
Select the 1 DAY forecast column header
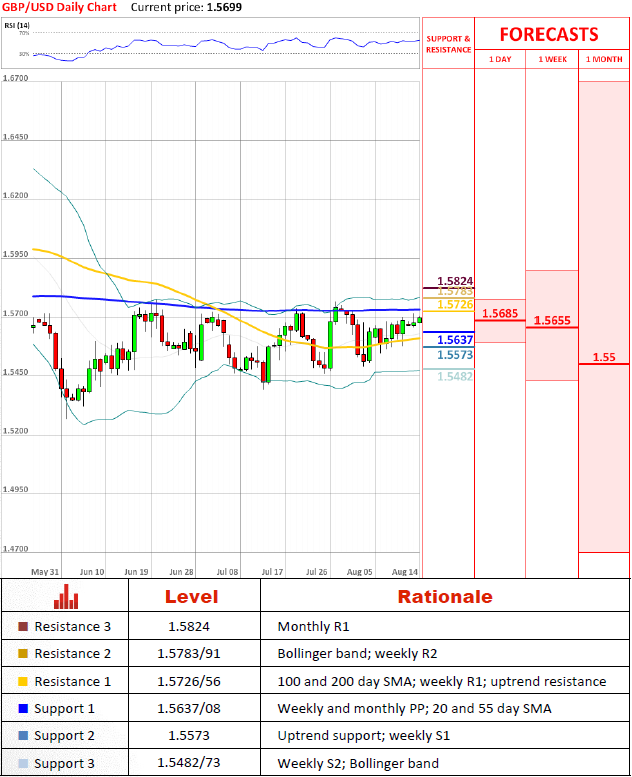point(500,59)
